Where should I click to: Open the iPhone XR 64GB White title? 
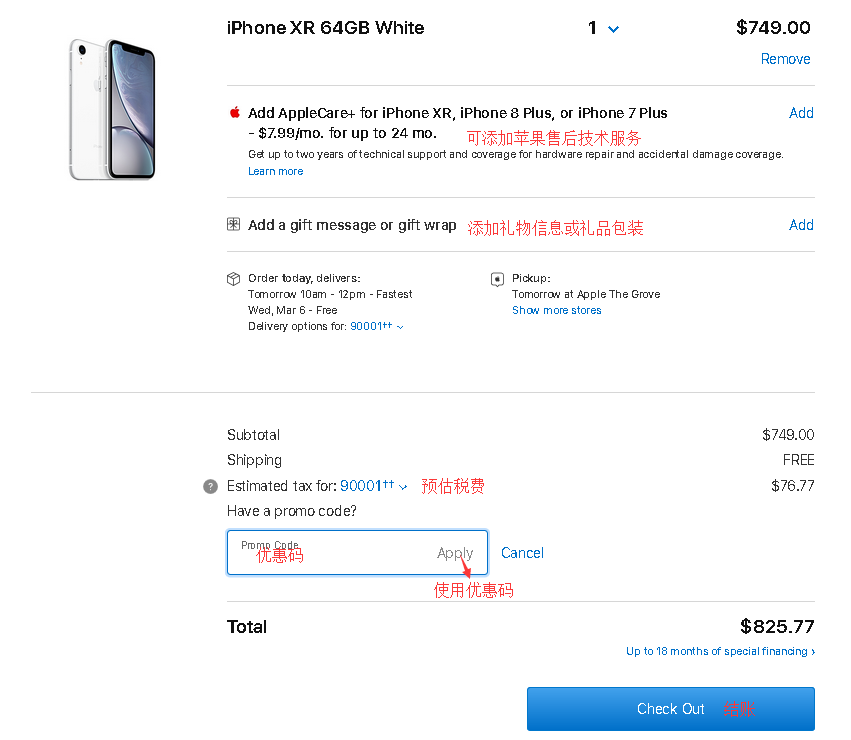tap(325, 28)
